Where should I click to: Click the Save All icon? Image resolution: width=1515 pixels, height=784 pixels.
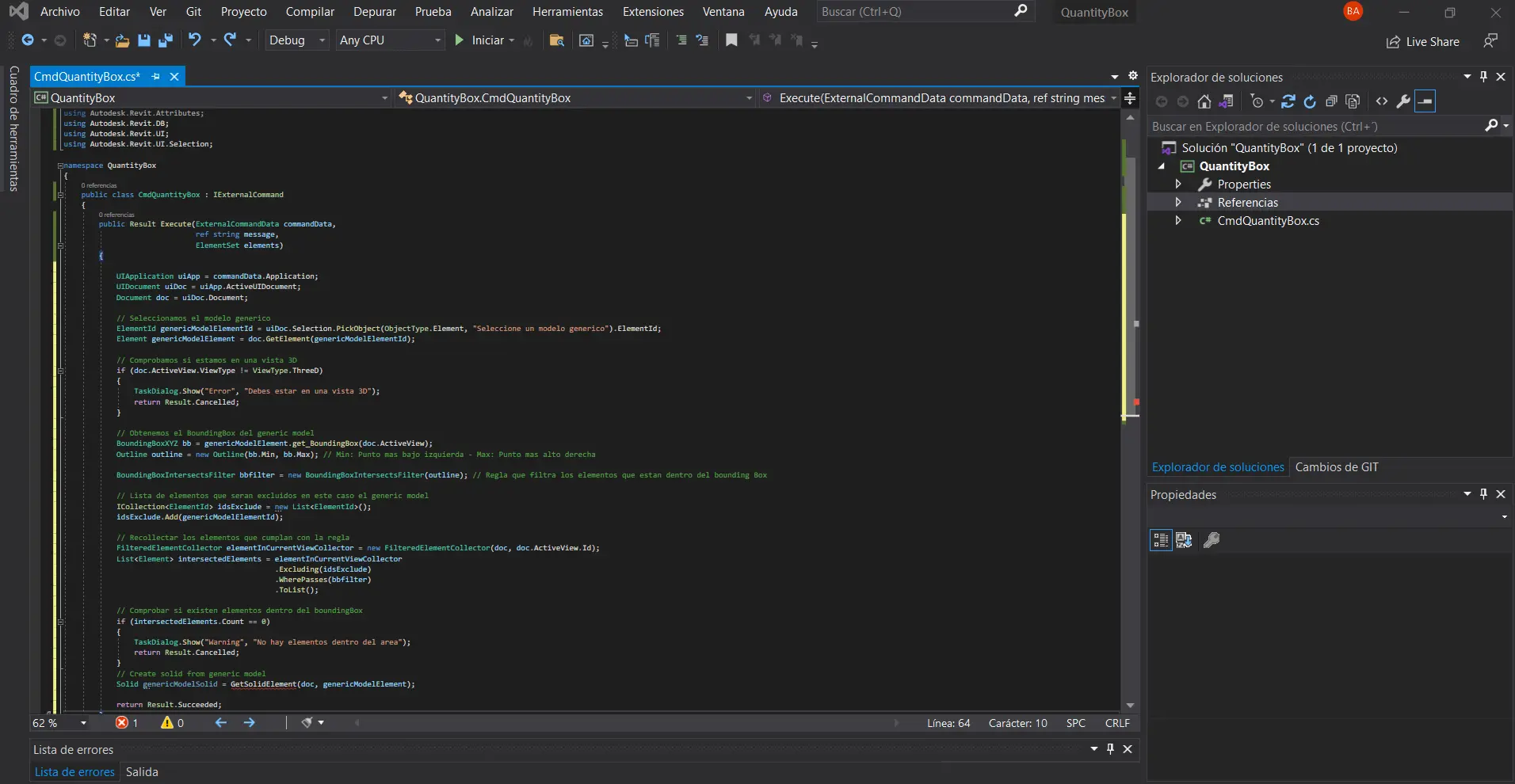[x=166, y=40]
